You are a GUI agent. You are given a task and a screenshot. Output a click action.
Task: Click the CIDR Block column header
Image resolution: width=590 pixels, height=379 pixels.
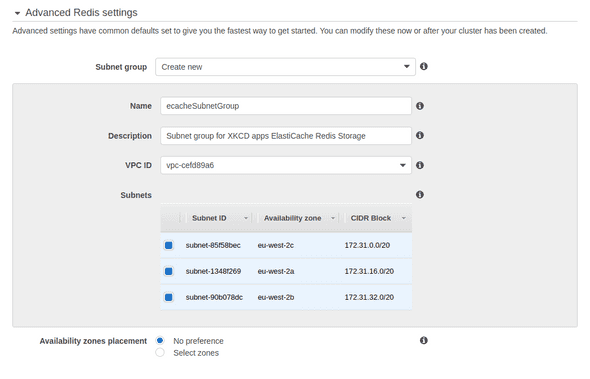(371, 218)
